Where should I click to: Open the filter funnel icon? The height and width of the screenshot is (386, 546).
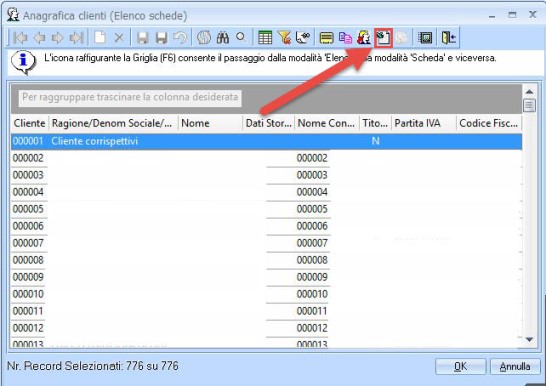click(x=284, y=38)
